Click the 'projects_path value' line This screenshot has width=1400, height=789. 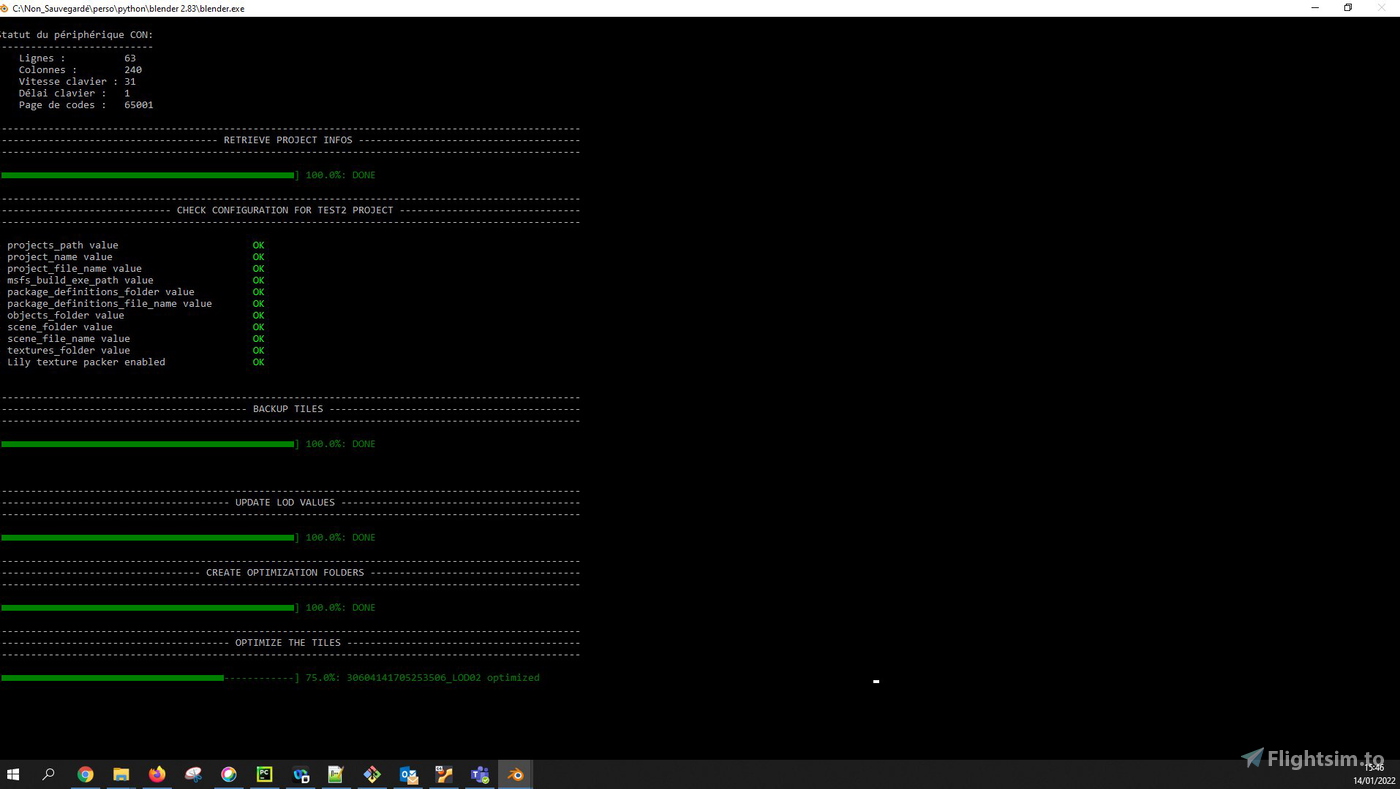point(63,245)
